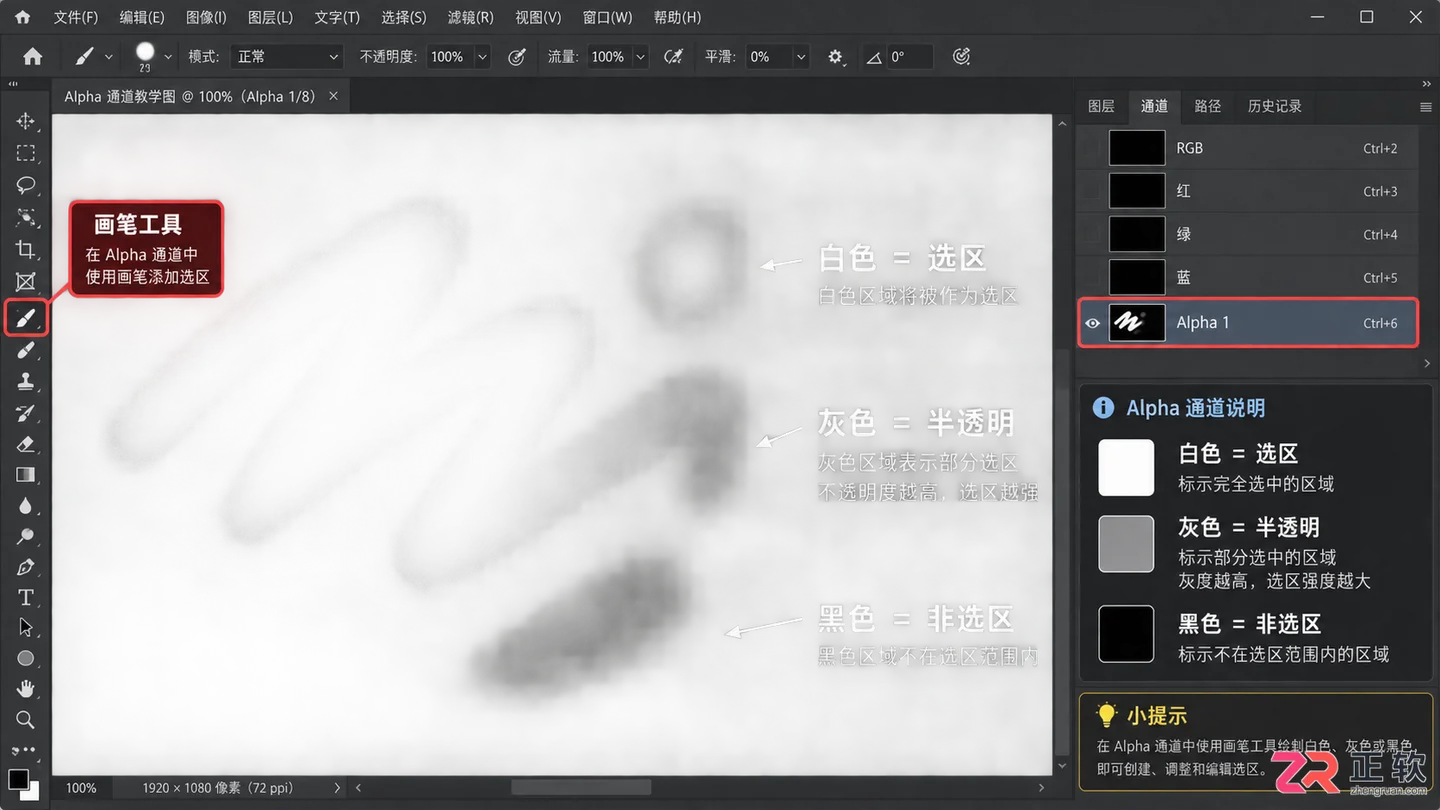This screenshot has height=810, width=1440.
Task: Open the channels panel menu icon
Action: point(1425,107)
